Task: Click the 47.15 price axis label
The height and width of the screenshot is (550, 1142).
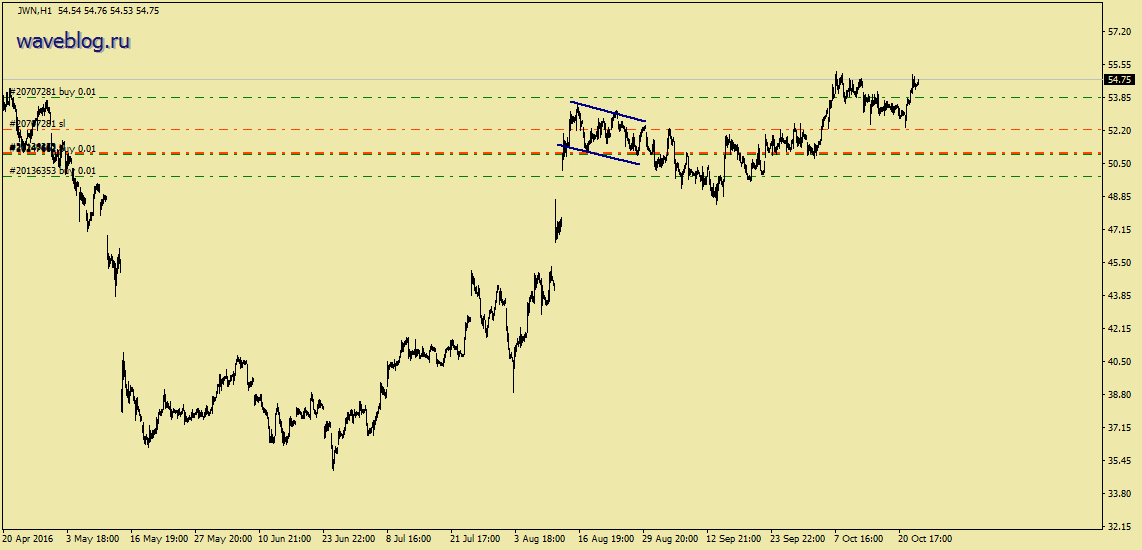Action: (x=1118, y=230)
